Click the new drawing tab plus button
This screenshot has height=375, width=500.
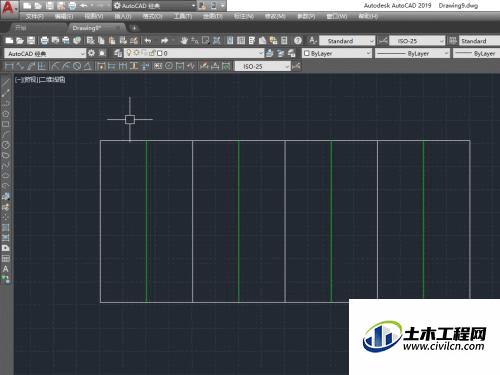[x=134, y=28]
